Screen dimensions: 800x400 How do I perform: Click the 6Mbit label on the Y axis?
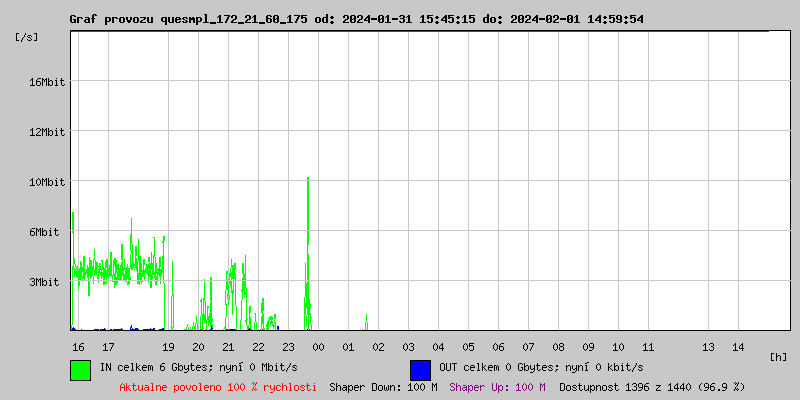44,232
